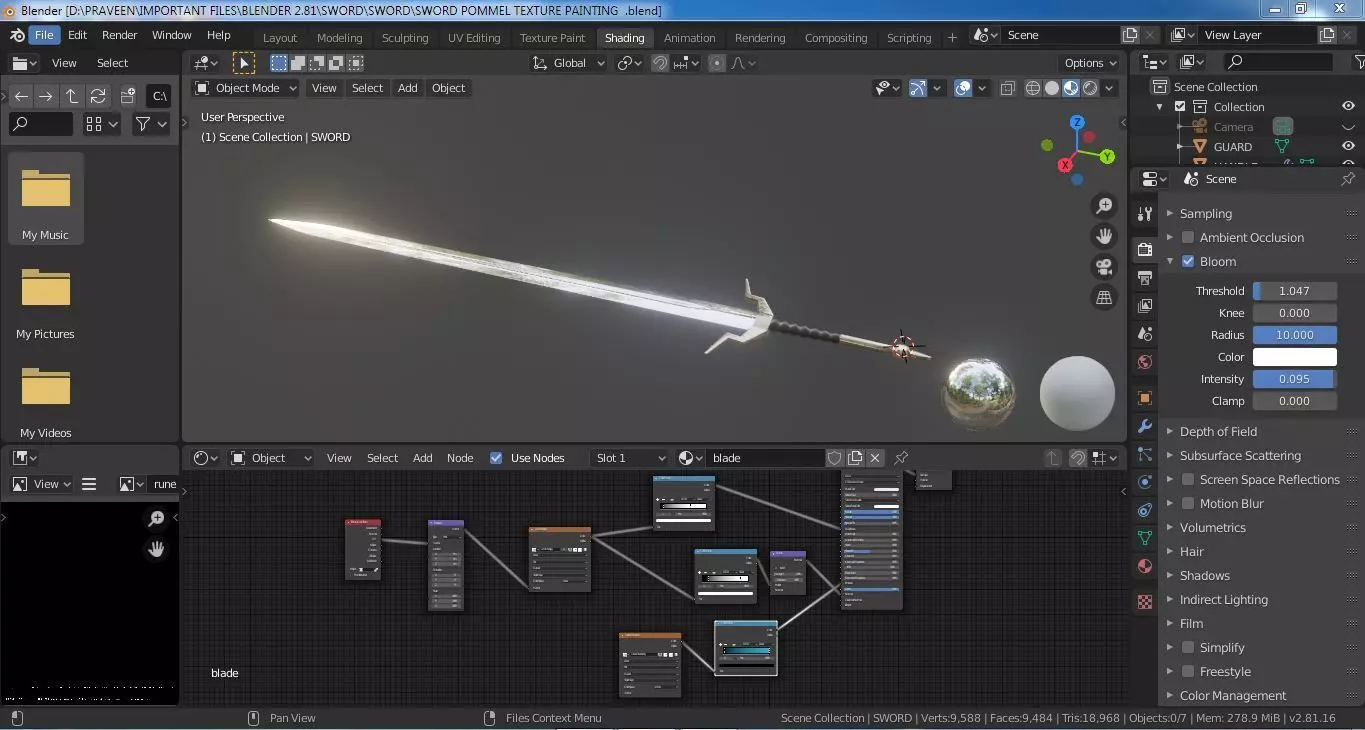Viewport: 1365px width, 730px height.
Task: Open the Material properties tab
Action: [x=1145, y=567]
